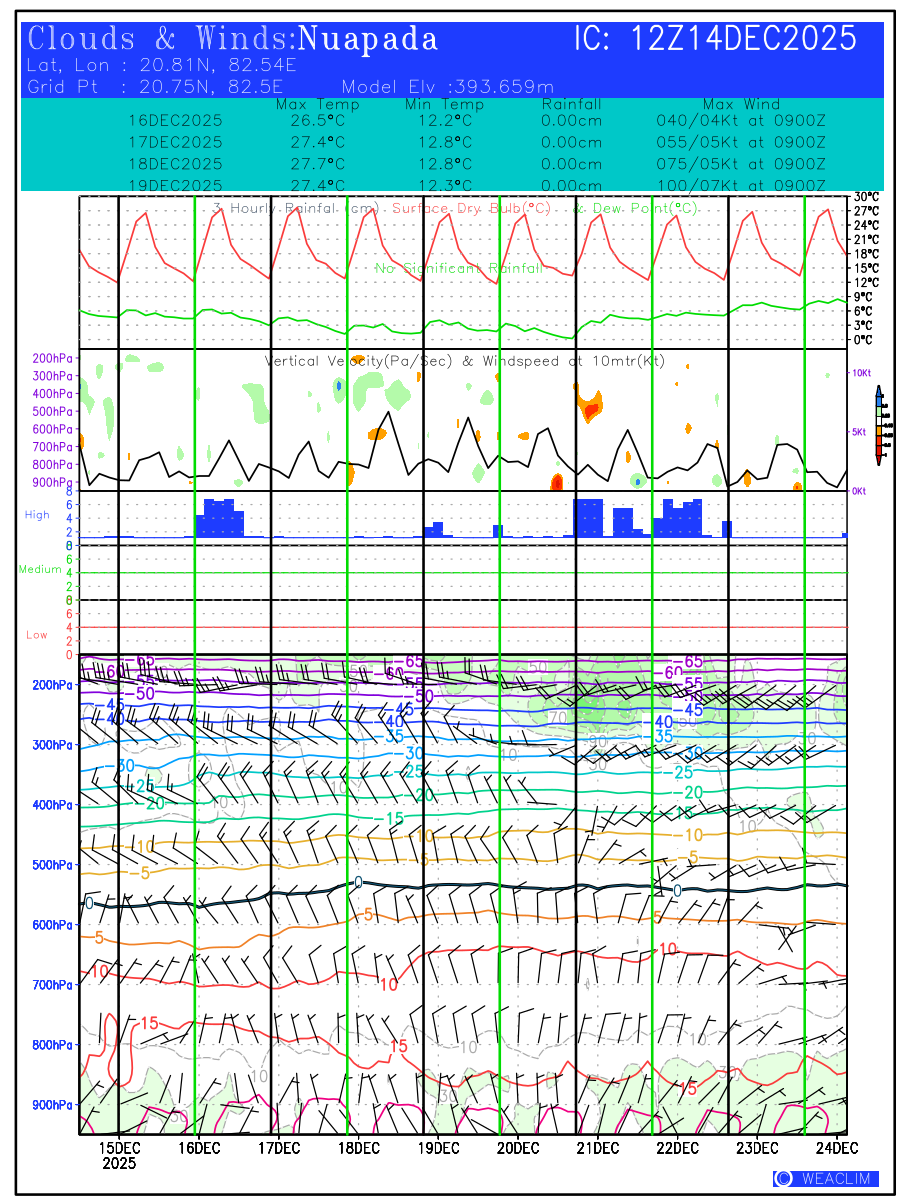
Task: Click the Min Temp column header
Action: (x=444, y=105)
